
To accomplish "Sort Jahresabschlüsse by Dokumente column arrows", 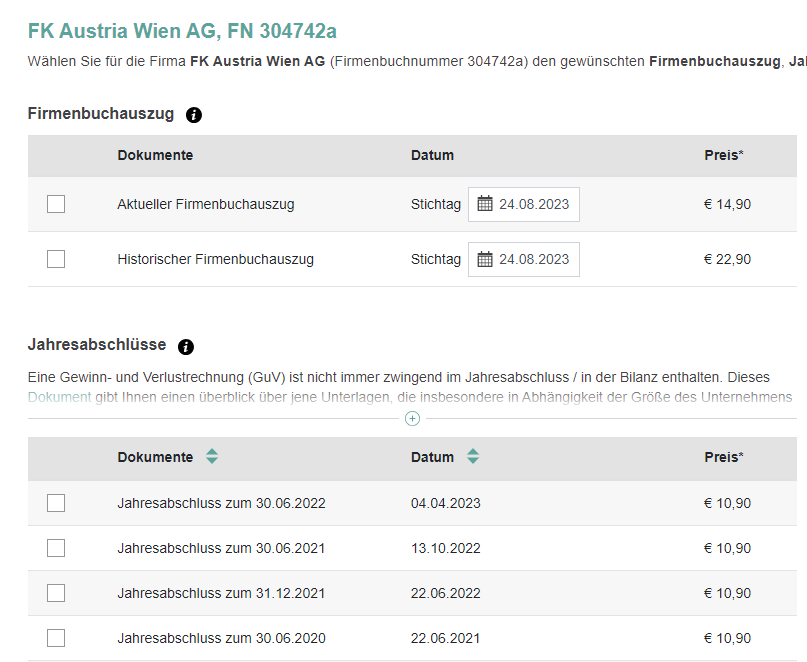I will [212, 457].
